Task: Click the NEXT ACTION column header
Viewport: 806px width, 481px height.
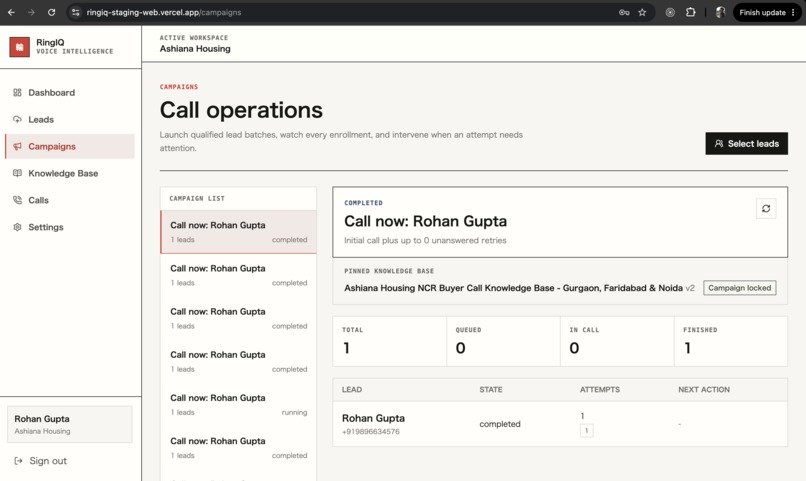Action: [704, 390]
